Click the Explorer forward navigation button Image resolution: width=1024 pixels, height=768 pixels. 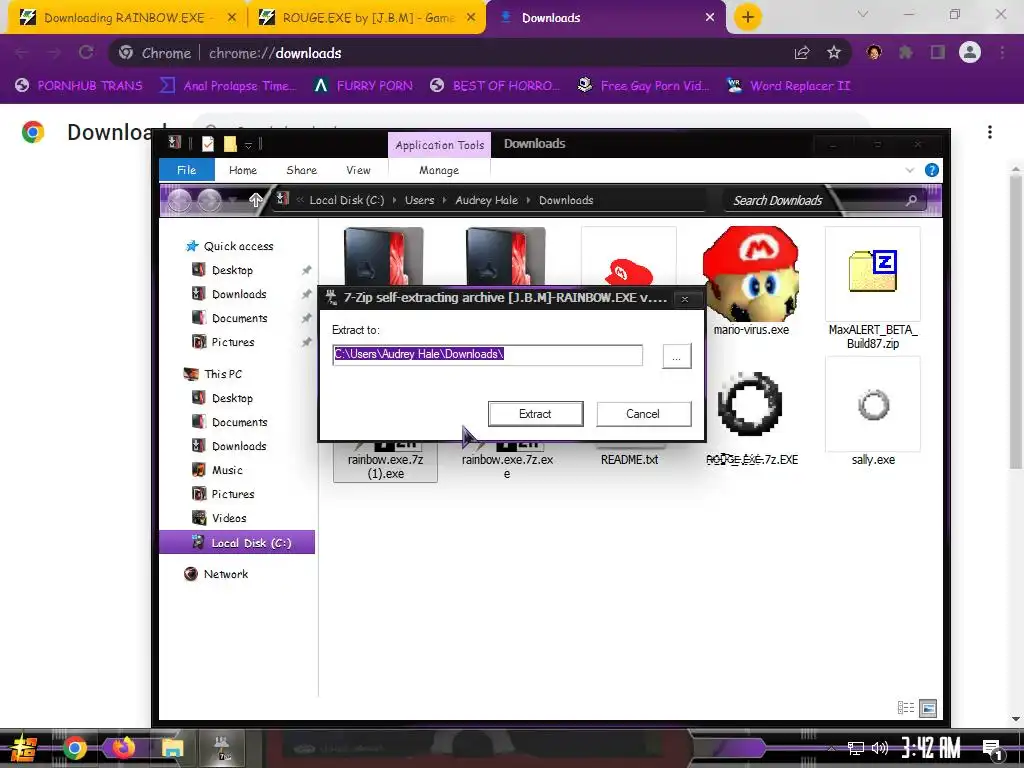click(209, 200)
